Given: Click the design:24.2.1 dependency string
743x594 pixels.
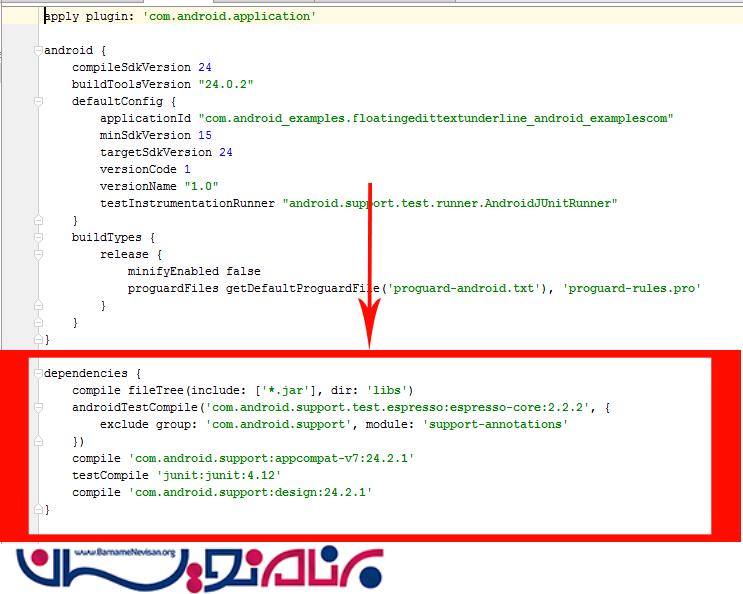Looking at the screenshot, I should [250, 492].
